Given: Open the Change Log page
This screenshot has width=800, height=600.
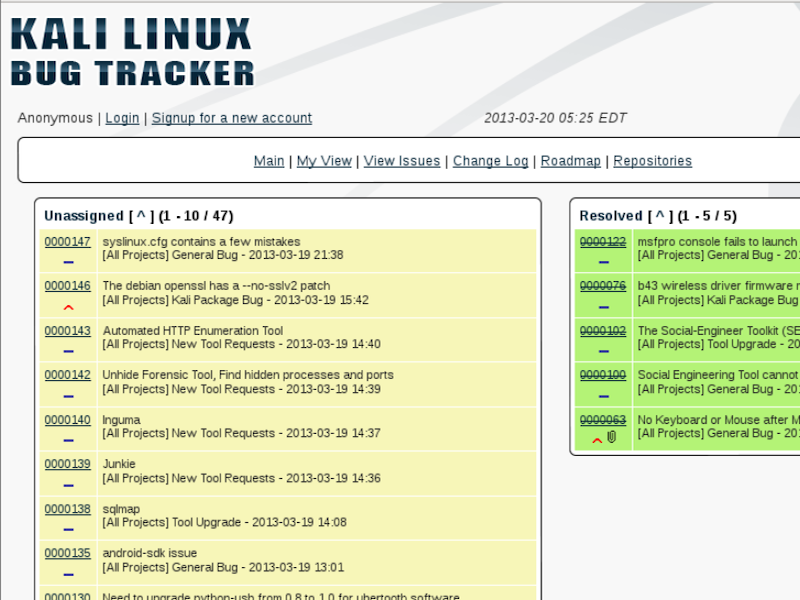Looking at the screenshot, I should (x=490, y=161).
